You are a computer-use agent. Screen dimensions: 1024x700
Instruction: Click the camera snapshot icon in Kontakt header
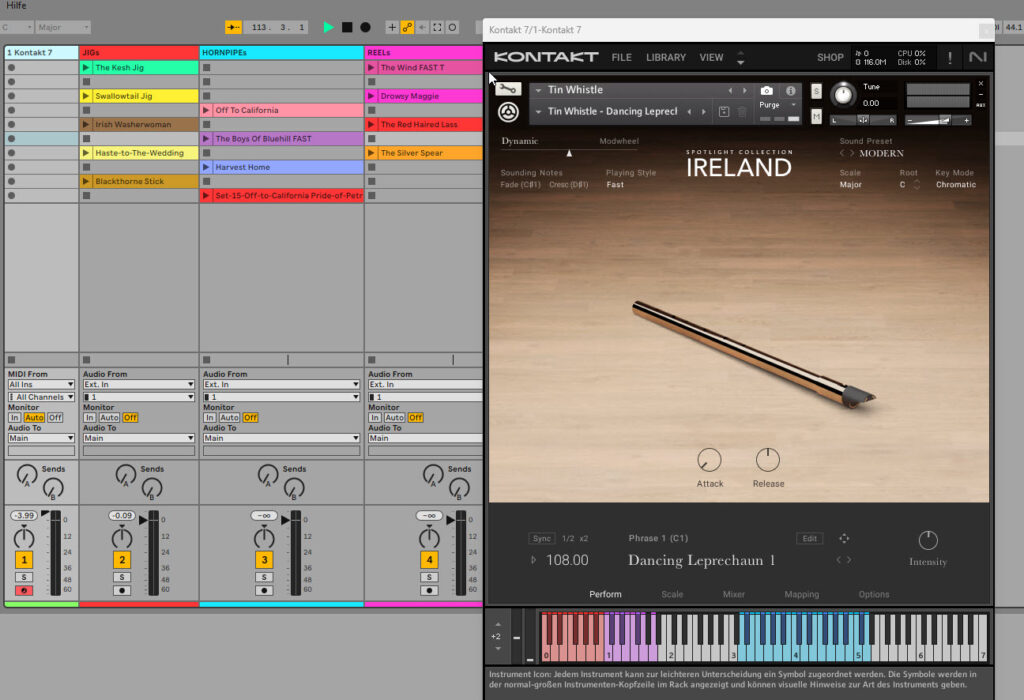coord(767,90)
